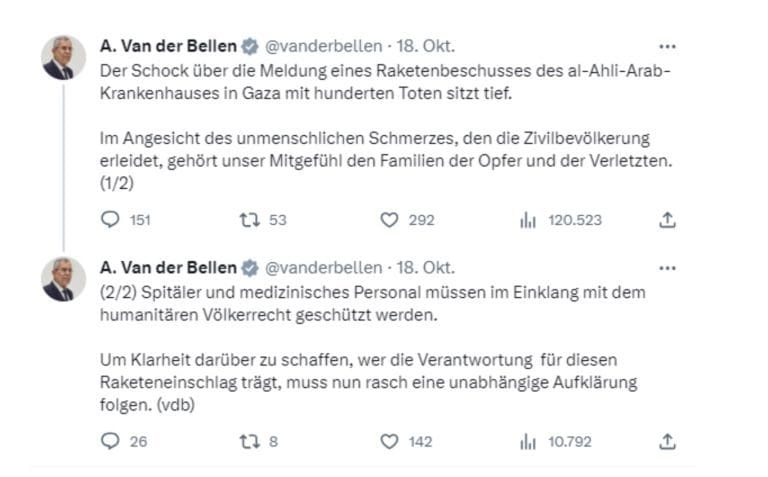
Task: Like the first tweet with 292 likes
Action: (x=389, y=220)
